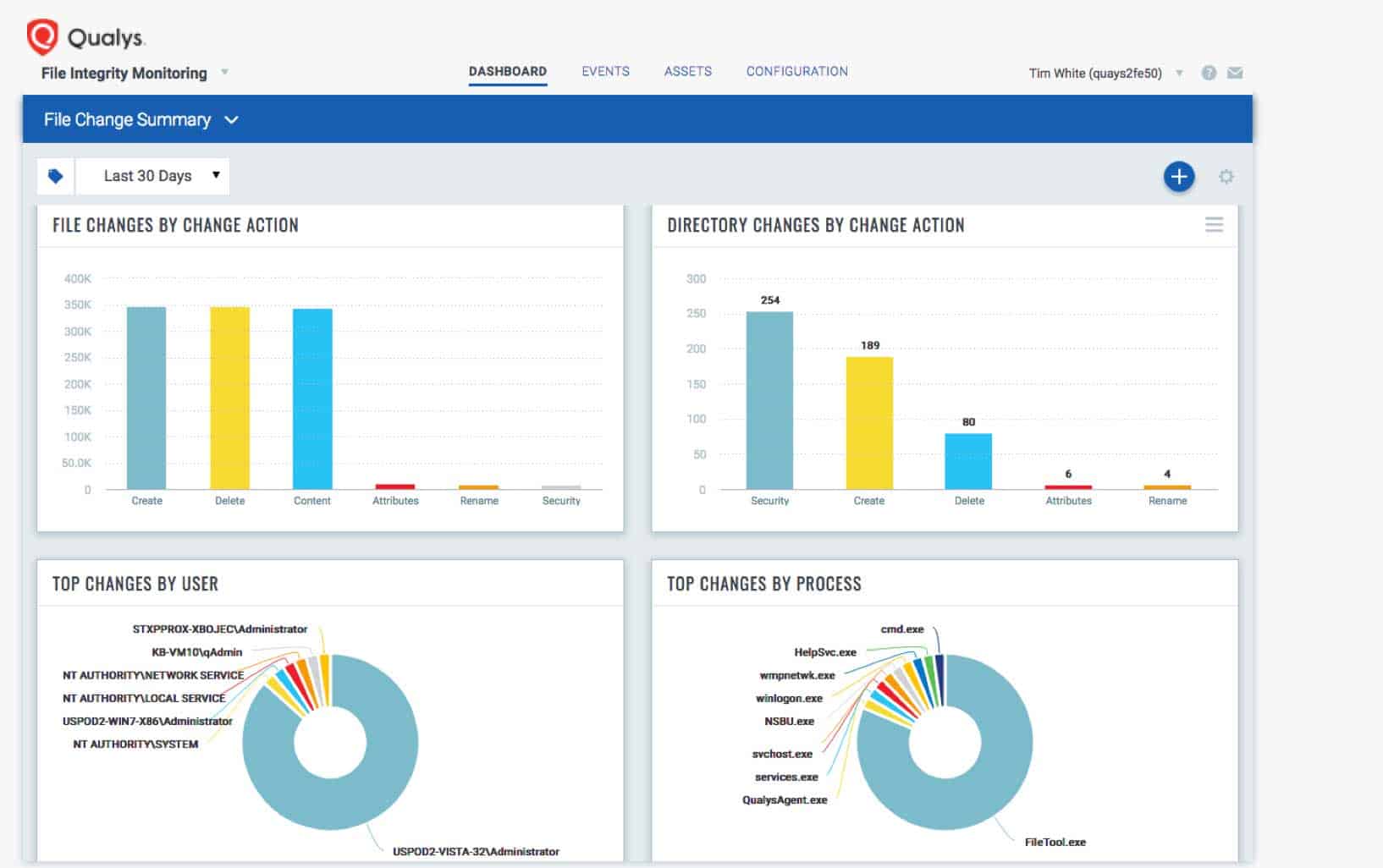This screenshot has height=868, width=1383.
Task: Open the dashboard settings gear icon
Action: [x=1225, y=176]
